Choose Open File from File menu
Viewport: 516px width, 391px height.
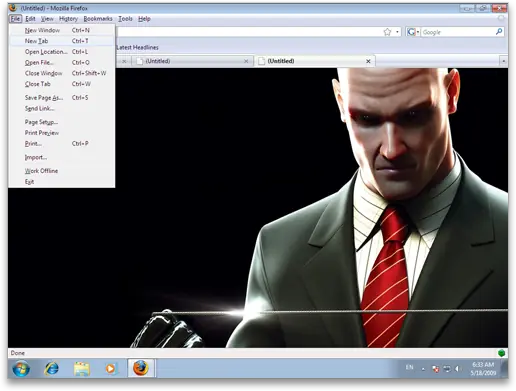(62, 62)
